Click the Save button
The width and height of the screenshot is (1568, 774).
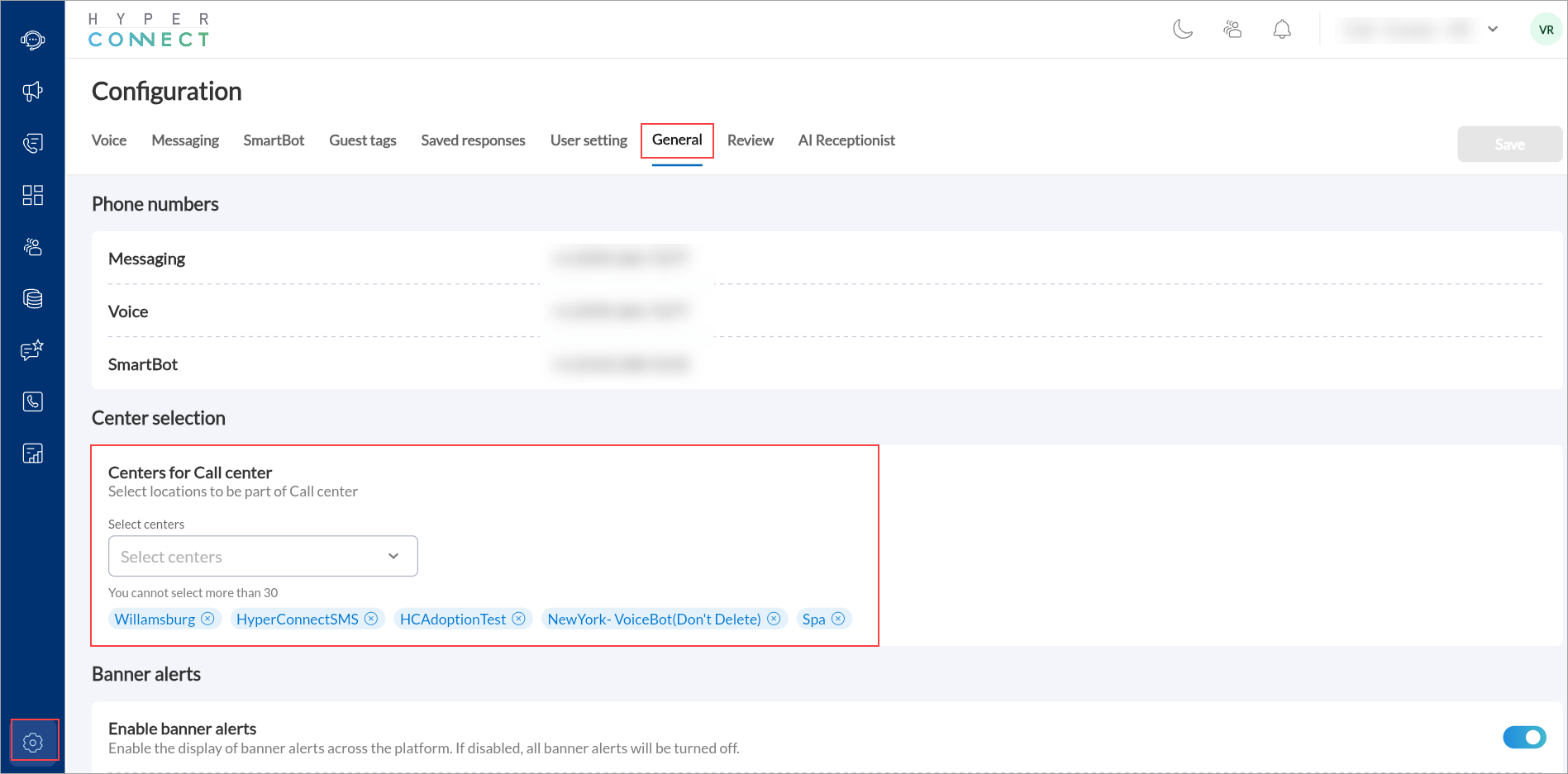pos(1509,144)
